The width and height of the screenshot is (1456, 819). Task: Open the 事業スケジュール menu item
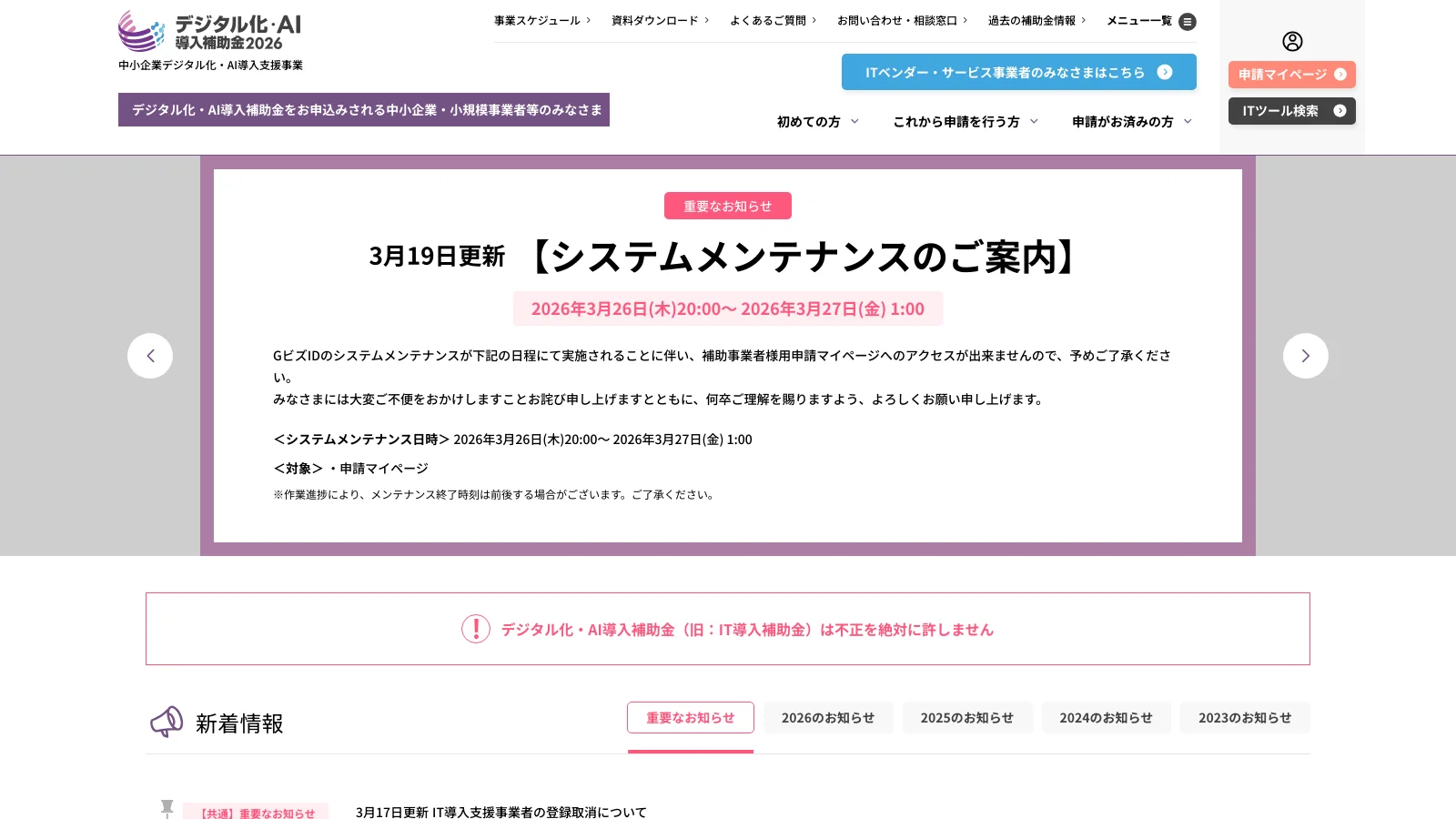pos(539,20)
